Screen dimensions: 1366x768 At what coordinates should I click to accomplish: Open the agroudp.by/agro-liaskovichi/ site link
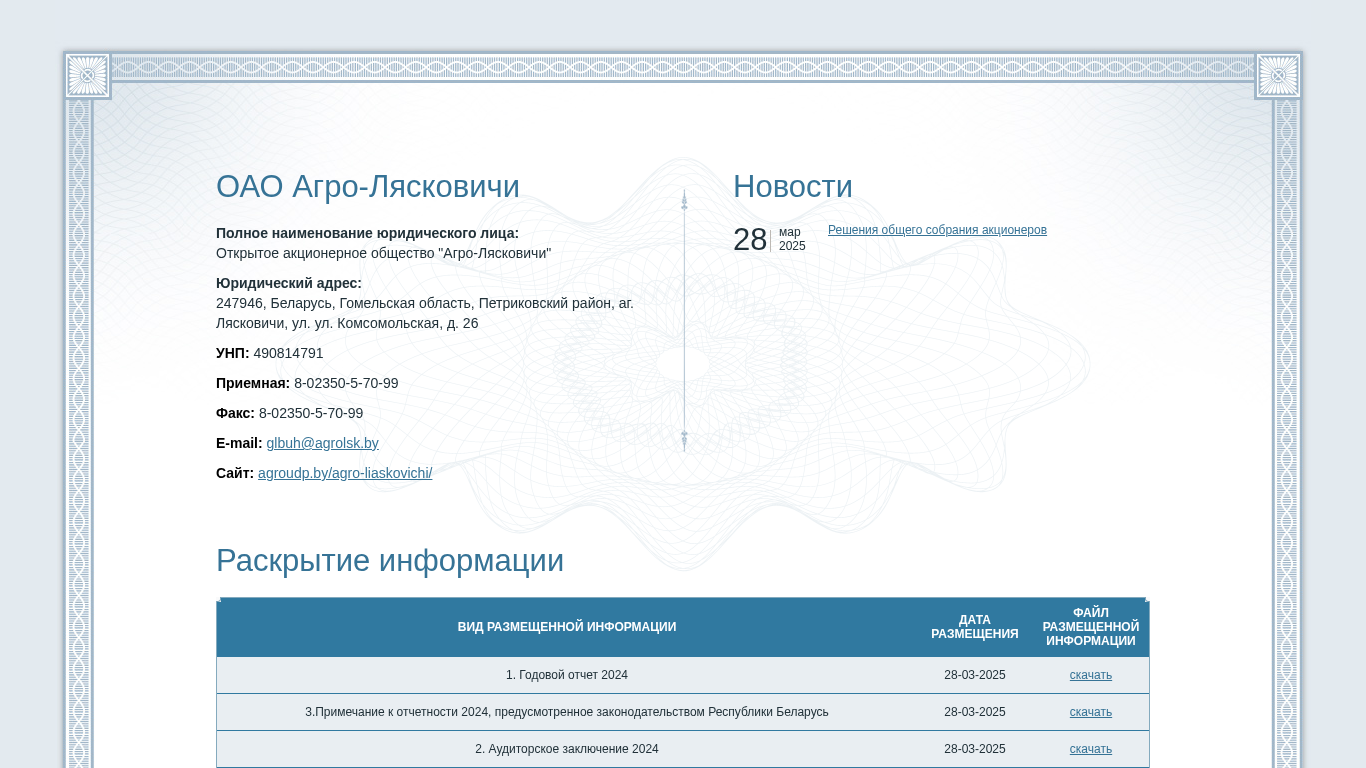(345, 473)
